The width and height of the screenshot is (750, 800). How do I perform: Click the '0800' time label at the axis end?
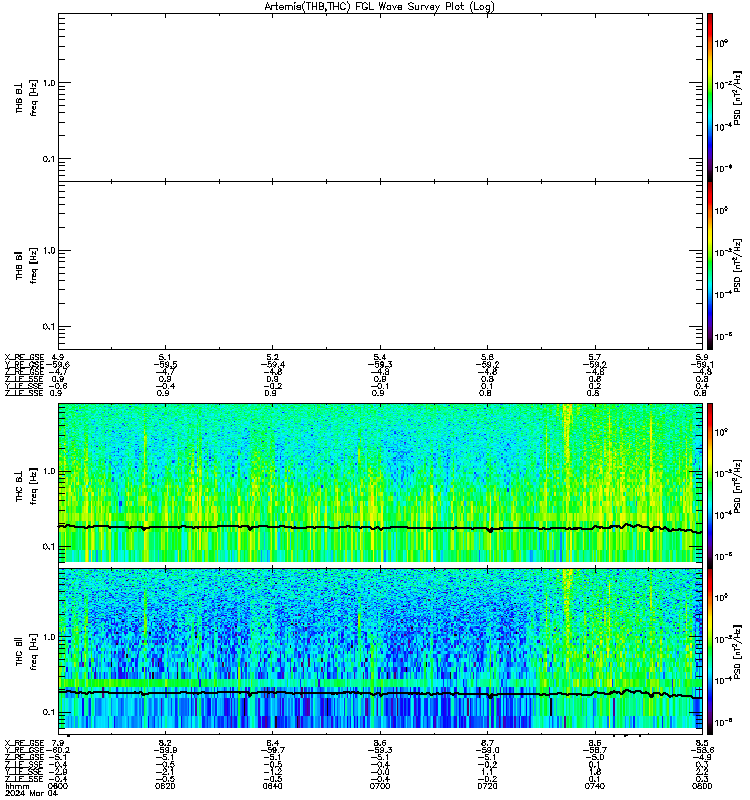pos(702,786)
